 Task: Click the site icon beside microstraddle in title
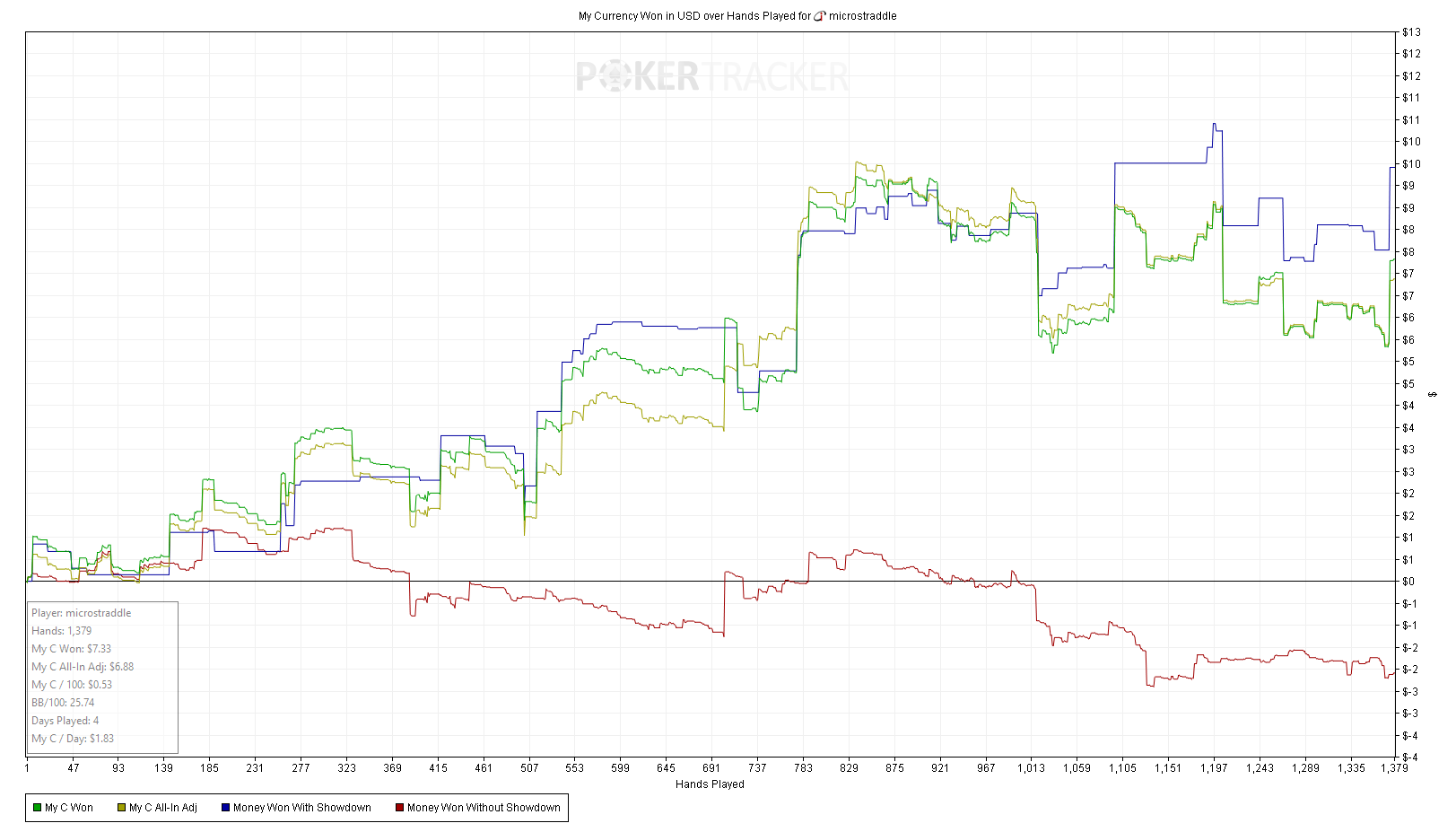pyautogui.click(x=820, y=16)
